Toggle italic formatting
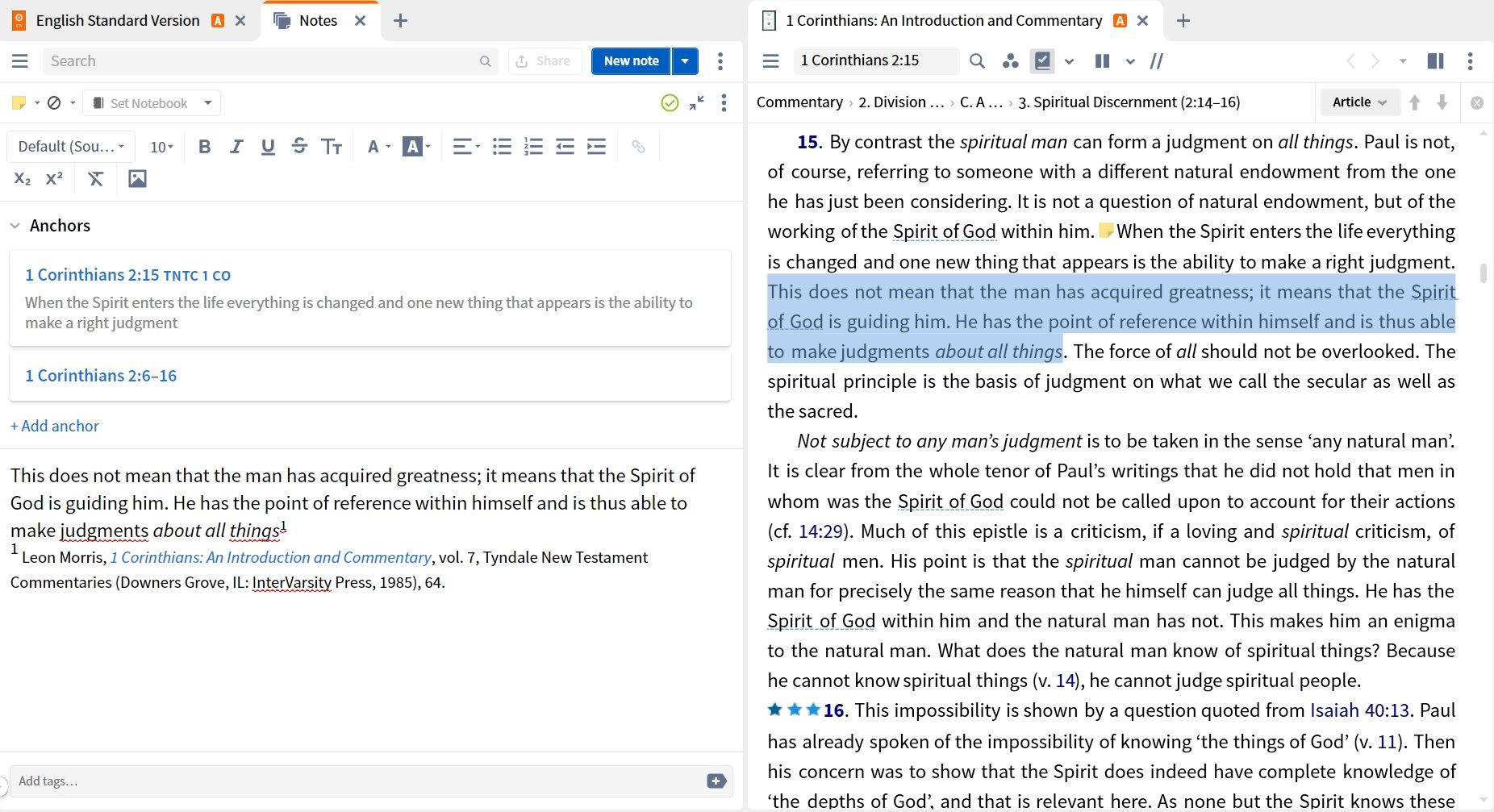 [236, 146]
